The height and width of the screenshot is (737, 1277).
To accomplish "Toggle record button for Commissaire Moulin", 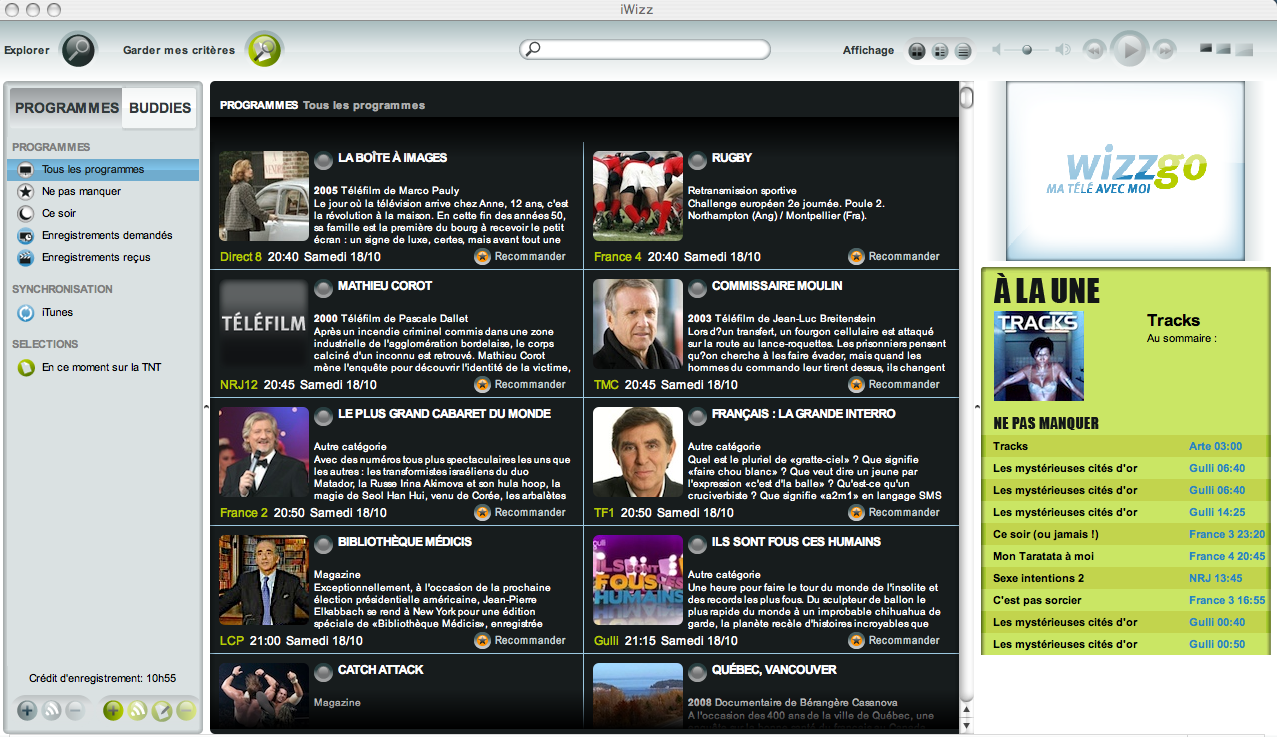I will (698, 288).
